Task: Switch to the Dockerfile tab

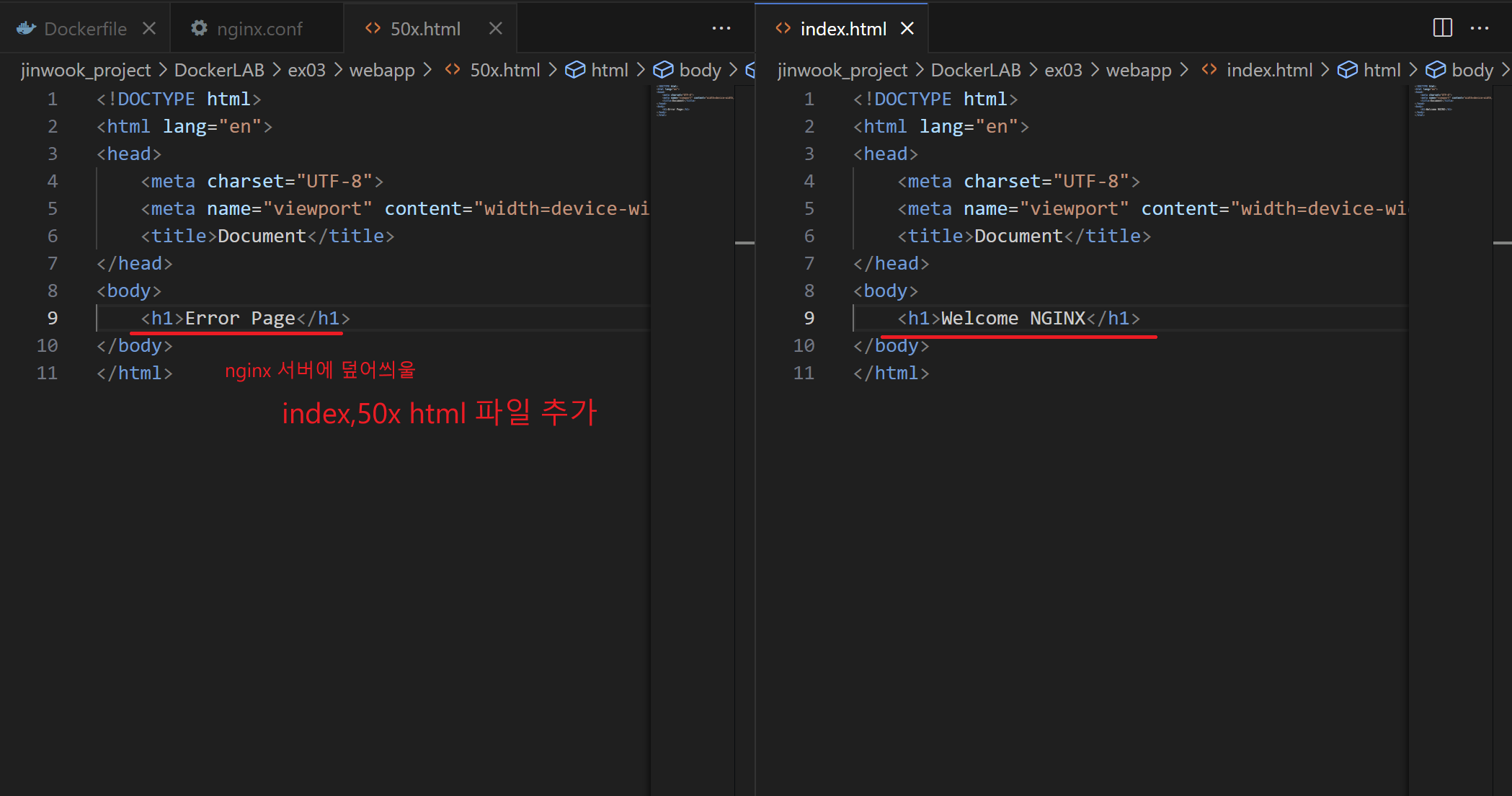Action: [85, 29]
